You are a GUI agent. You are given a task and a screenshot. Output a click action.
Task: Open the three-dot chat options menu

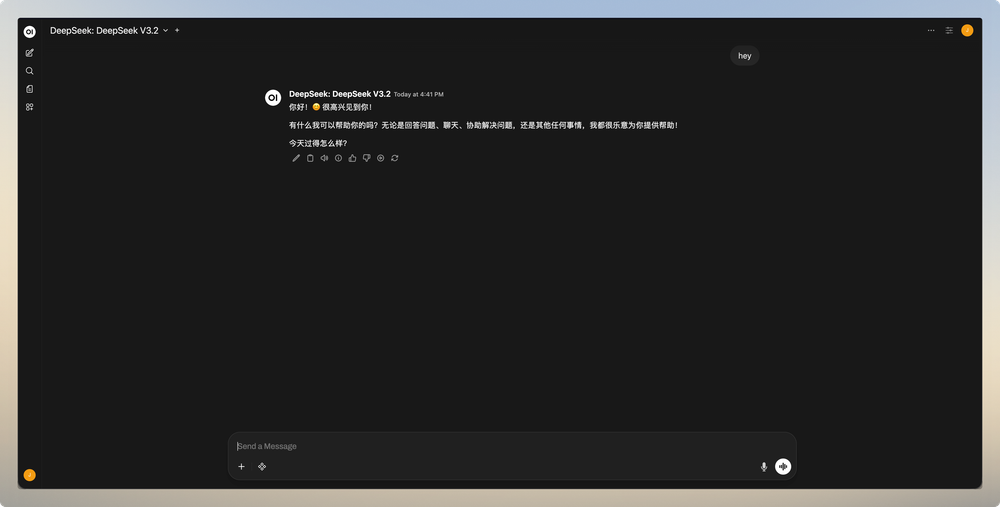click(x=931, y=30)
